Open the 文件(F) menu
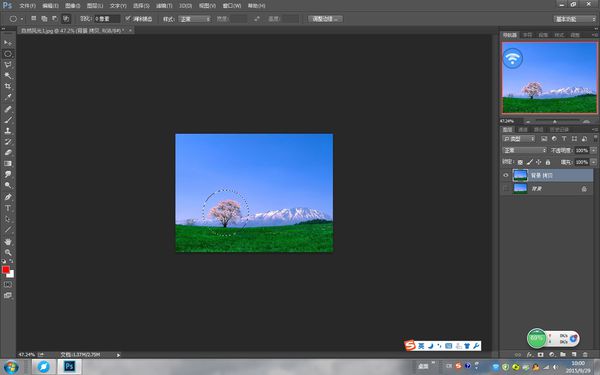600x375 pixels. 27,6
